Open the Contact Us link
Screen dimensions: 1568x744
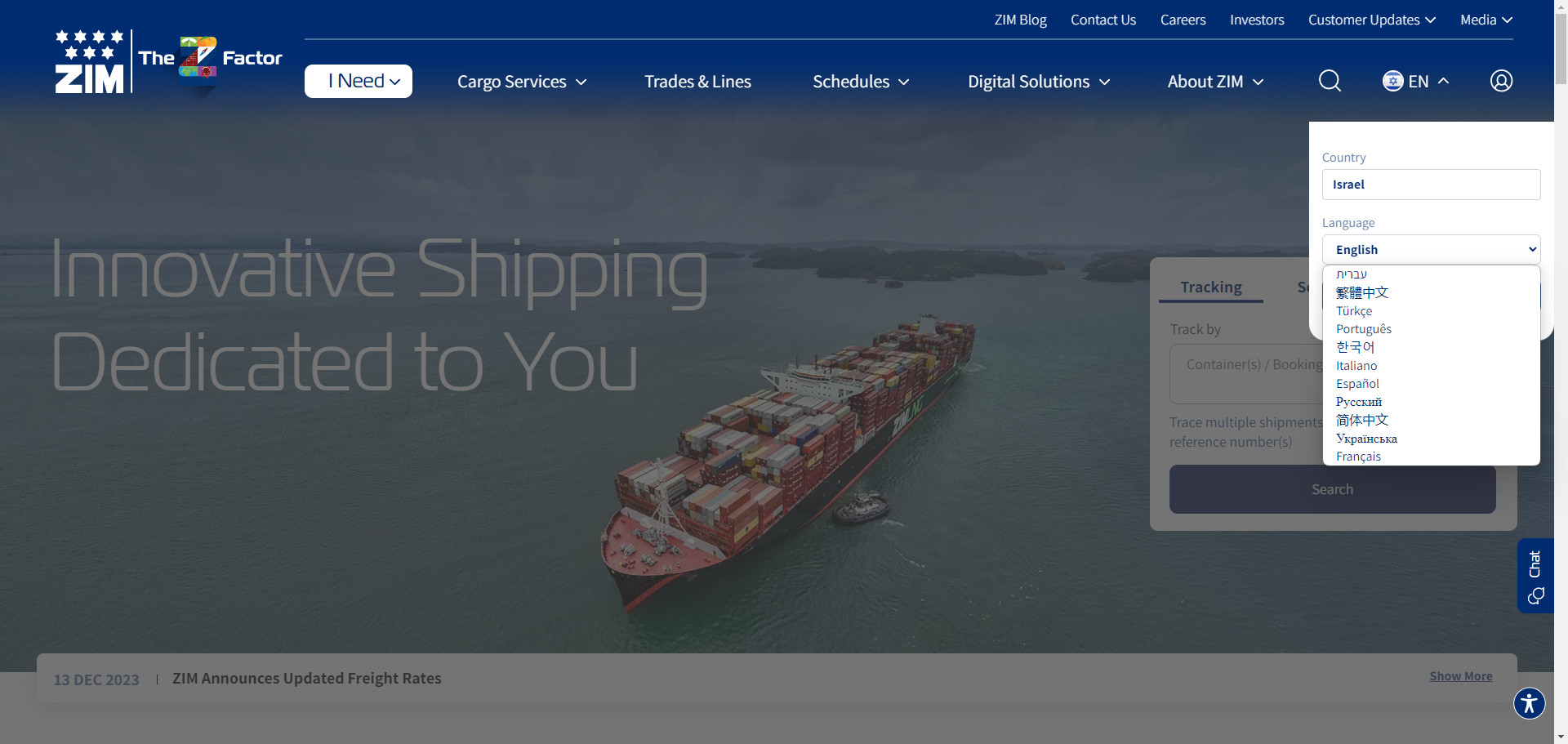click(x=1103, y=20)
